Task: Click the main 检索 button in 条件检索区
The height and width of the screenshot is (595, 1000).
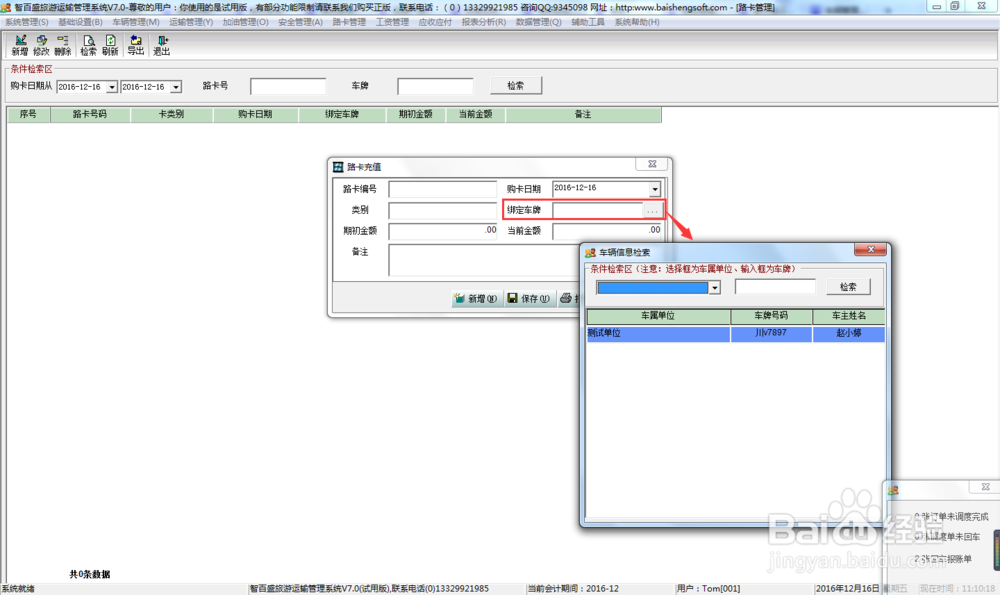Action: pyautogui.click(x=516, y=85)
